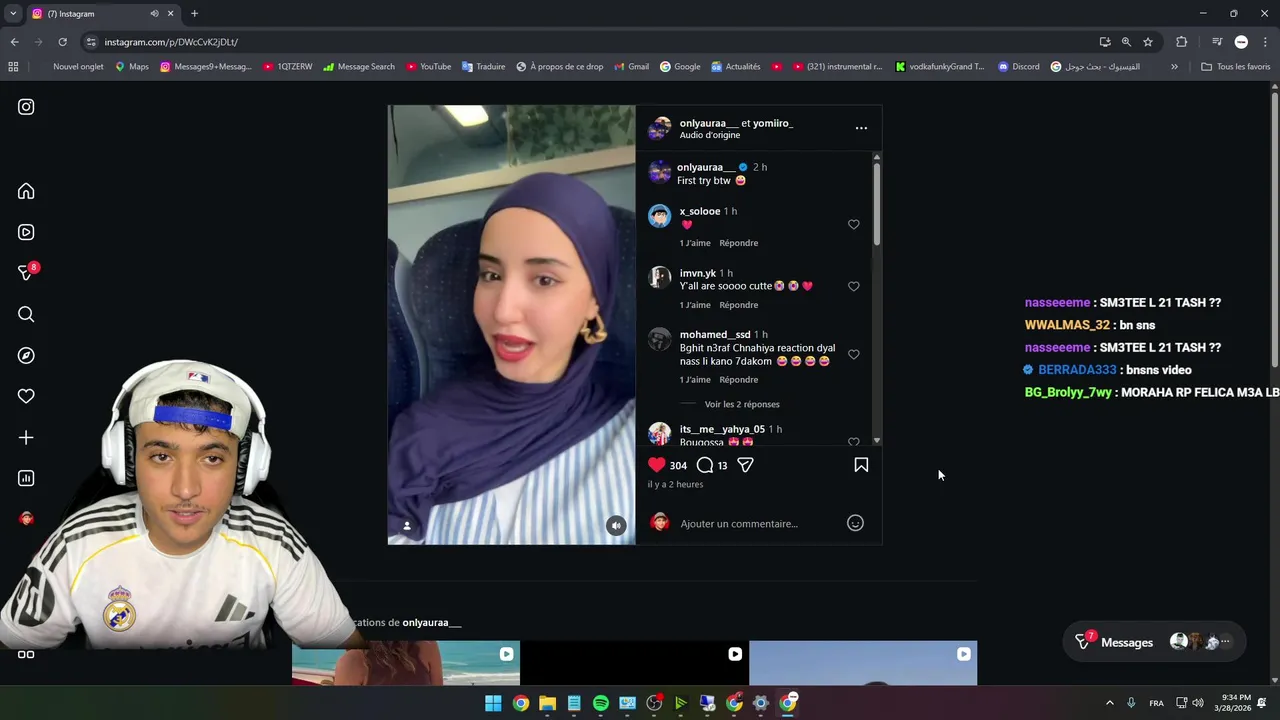Viewport: 1280px width, 720px height.
Task: Show hidden system tray icons chevron
Action: (1109, 703)
